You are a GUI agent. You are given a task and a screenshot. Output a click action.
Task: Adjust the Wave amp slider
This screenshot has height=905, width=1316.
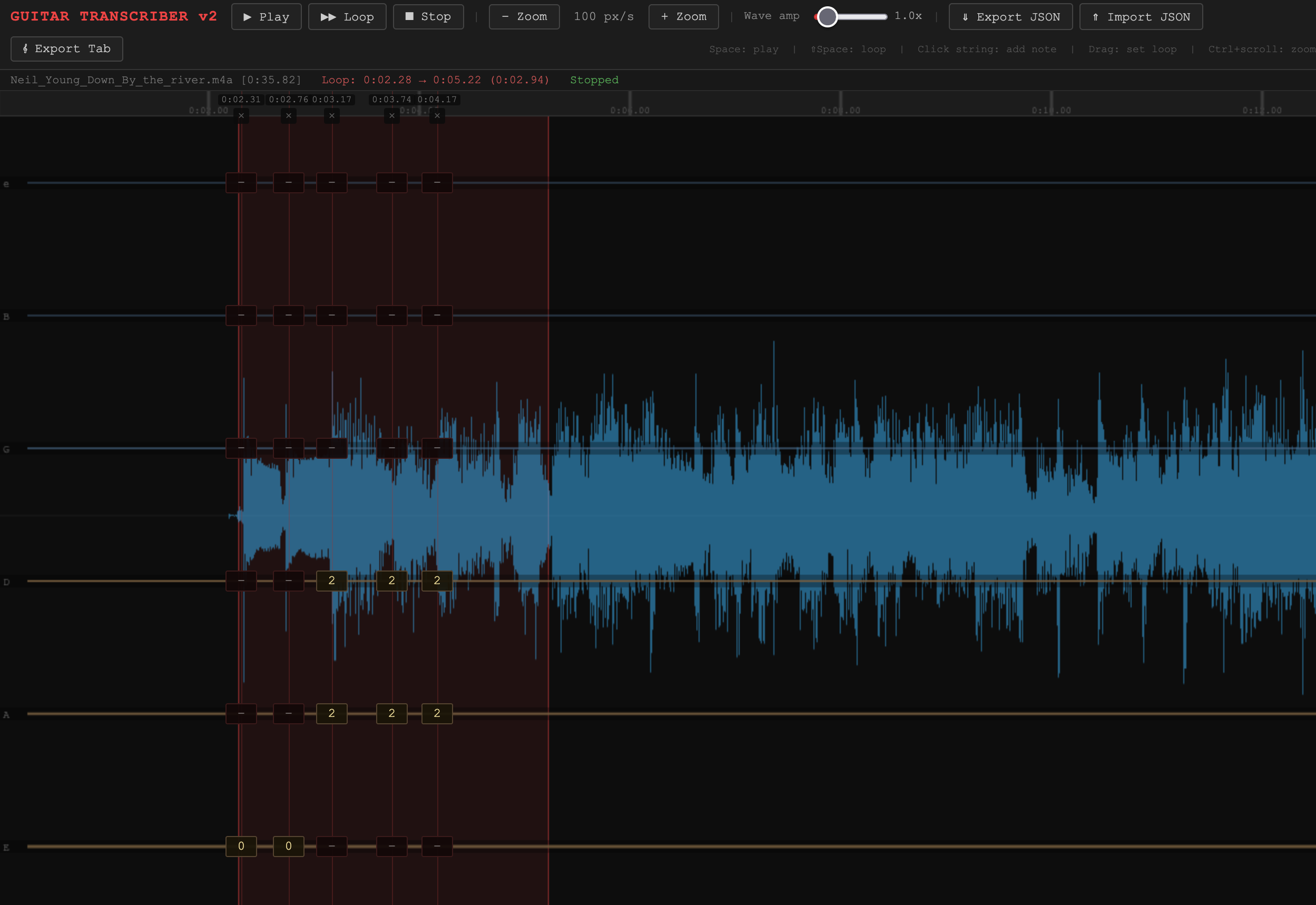(850, 17)
